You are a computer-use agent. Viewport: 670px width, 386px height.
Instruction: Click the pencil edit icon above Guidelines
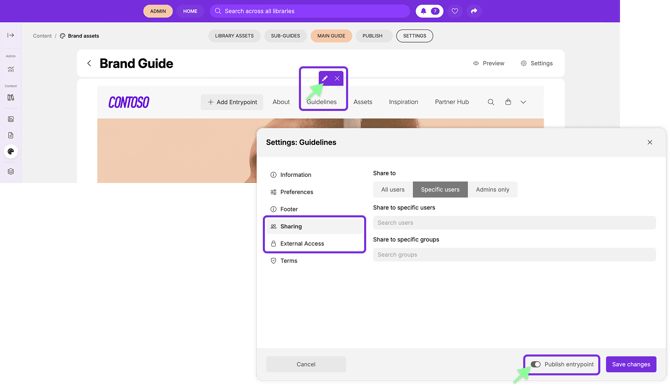pos(325,78)
